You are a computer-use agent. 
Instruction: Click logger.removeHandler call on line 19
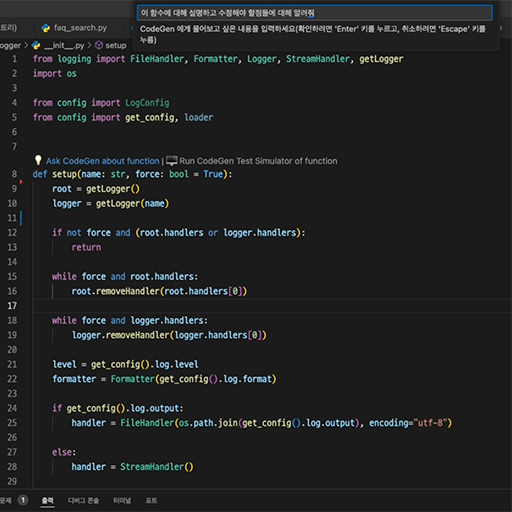[x=169, y=335]
